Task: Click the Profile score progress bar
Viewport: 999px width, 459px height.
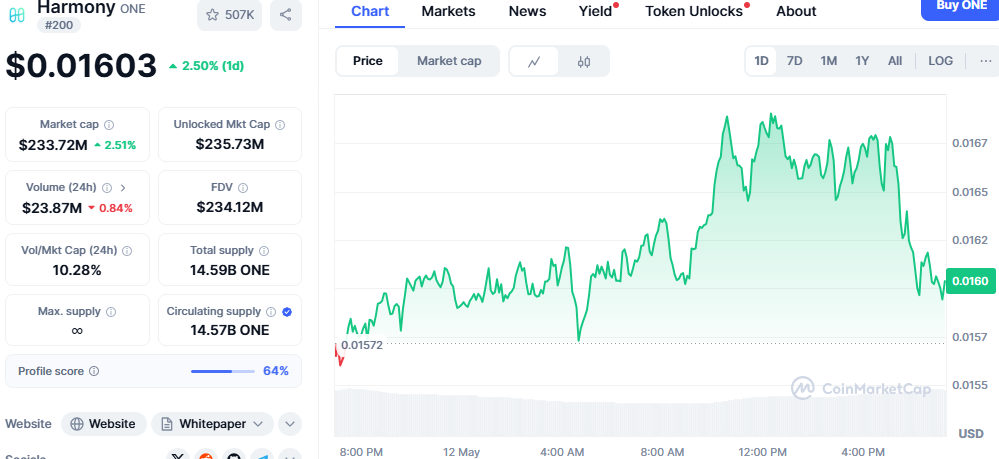Action: pos(223,371)
